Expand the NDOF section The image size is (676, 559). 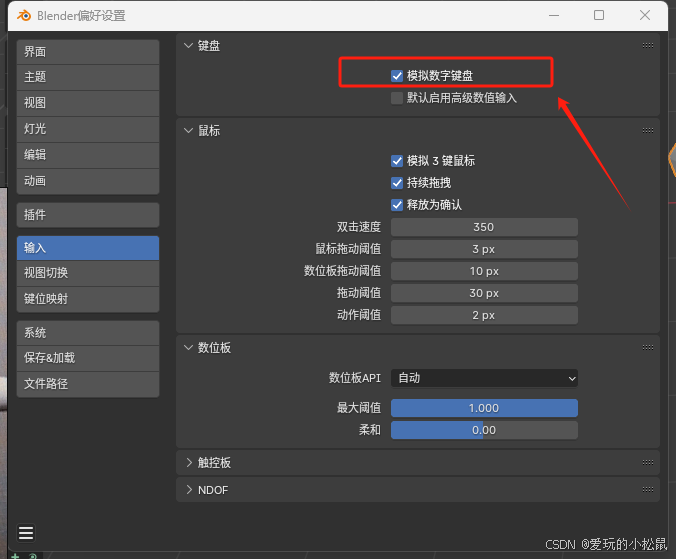[188, 490]
